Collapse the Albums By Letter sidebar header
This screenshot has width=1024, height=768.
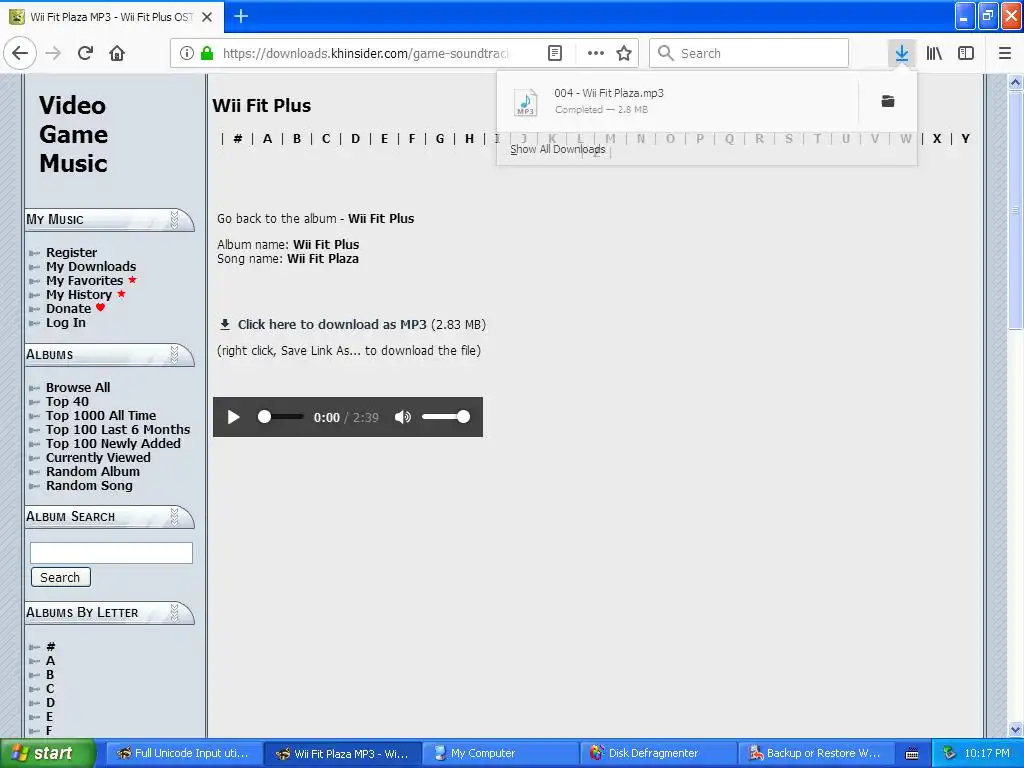pyautogui.click(x=109, y=613)
